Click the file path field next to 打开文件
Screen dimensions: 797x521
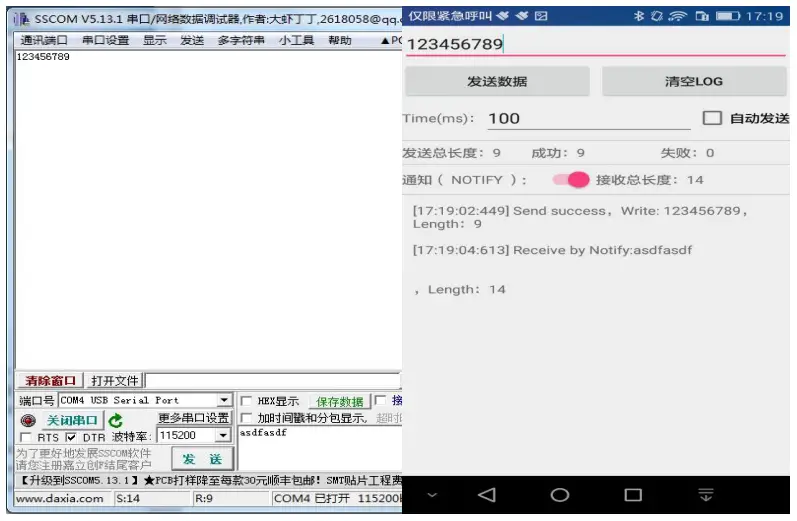pos(273,381)
